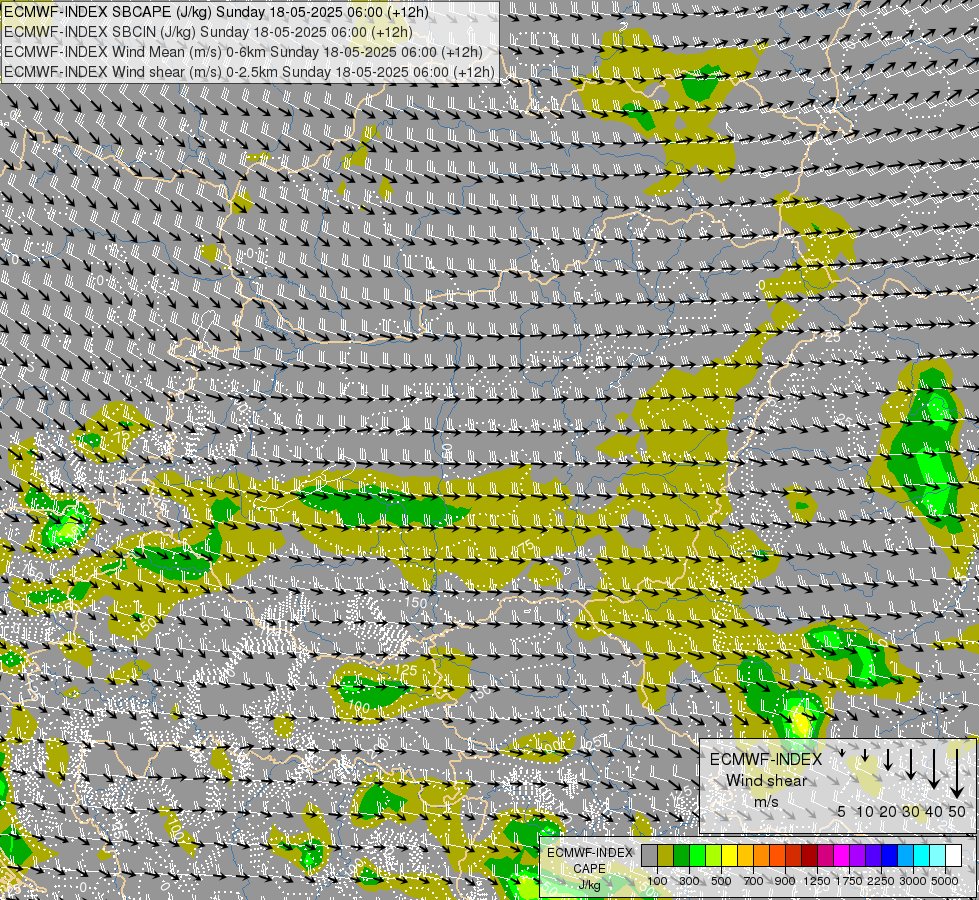Choose the dark red CAPE legend swatch
Image resolution: width=979 pixels, height=900 pixels.
(810, 855)
